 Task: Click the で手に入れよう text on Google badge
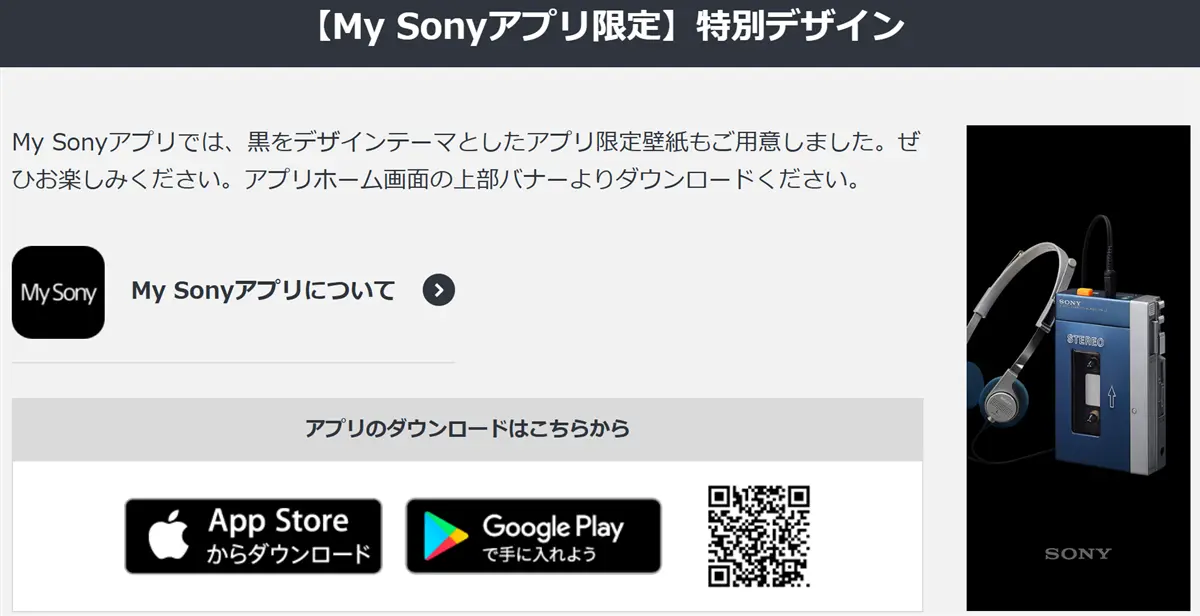[539, 554]
